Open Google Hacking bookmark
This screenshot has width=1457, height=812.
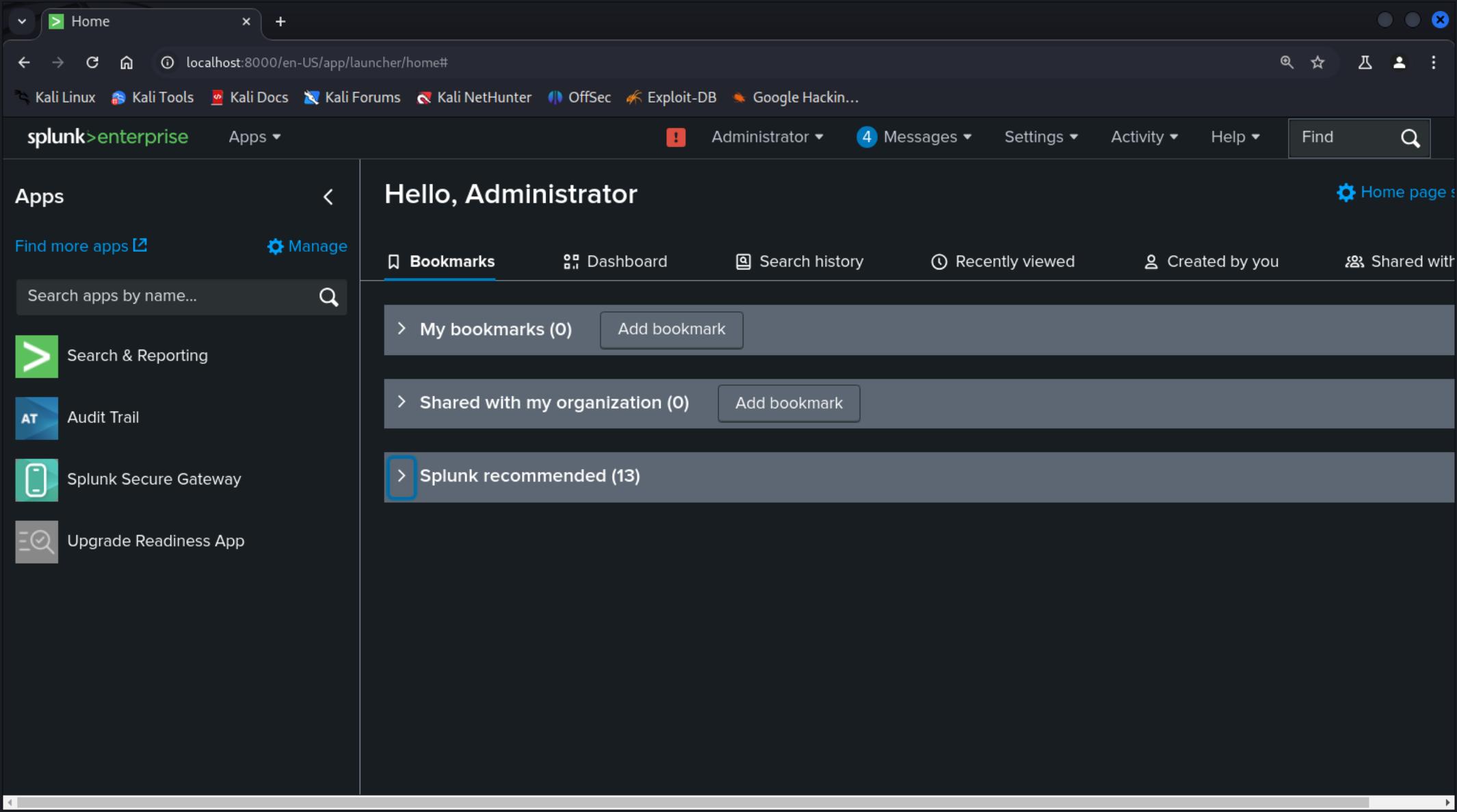[x=796, y=97]
